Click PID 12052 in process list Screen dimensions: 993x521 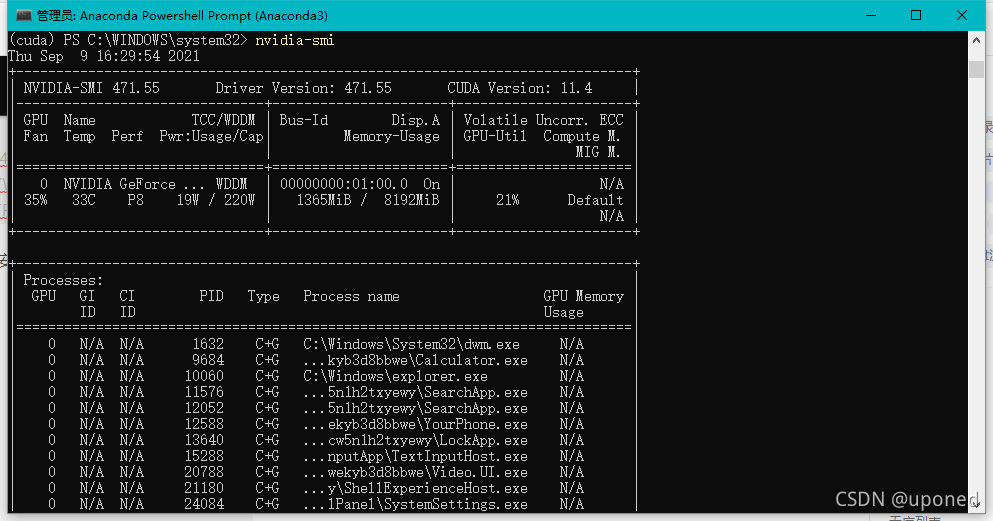(x=204, y=408)
